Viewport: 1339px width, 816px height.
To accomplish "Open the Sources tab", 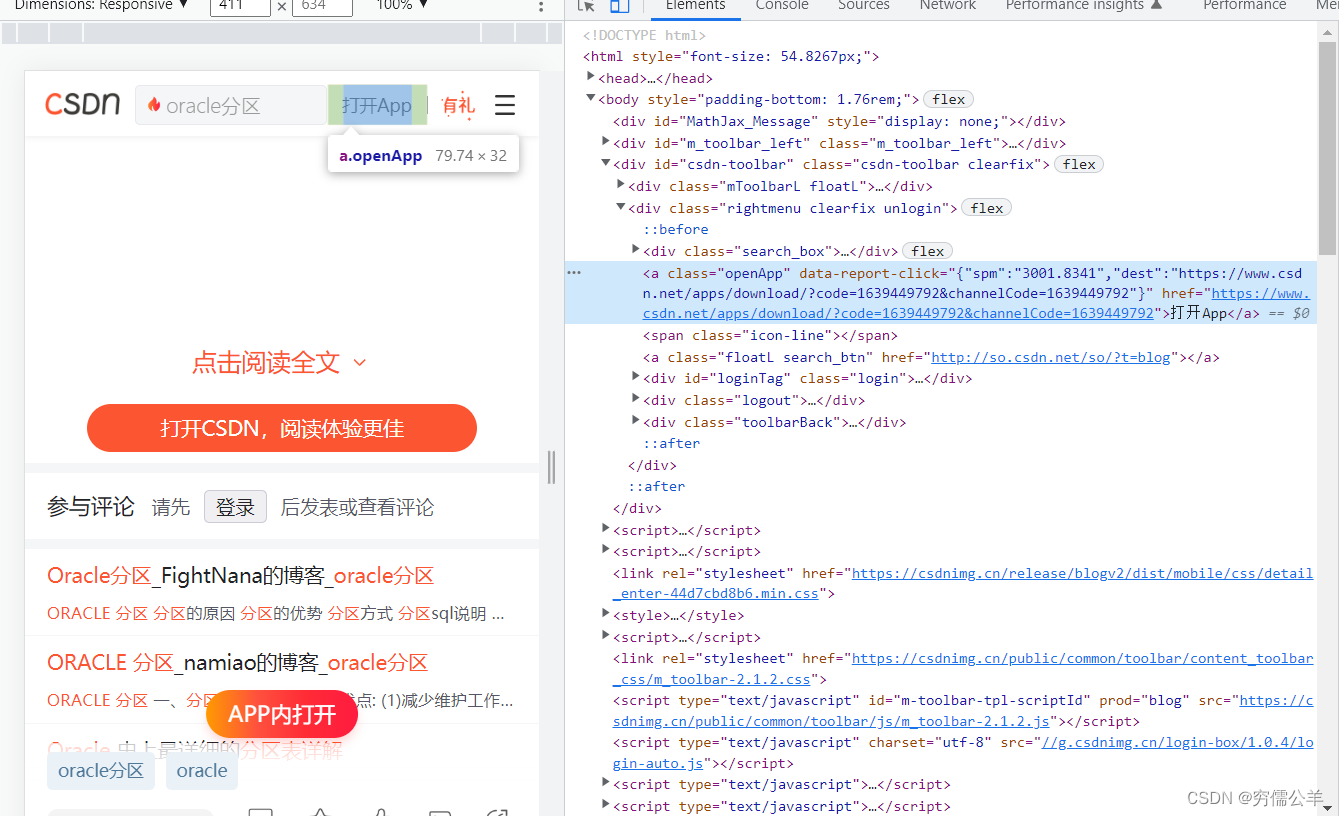I will [x=864, y=6].
